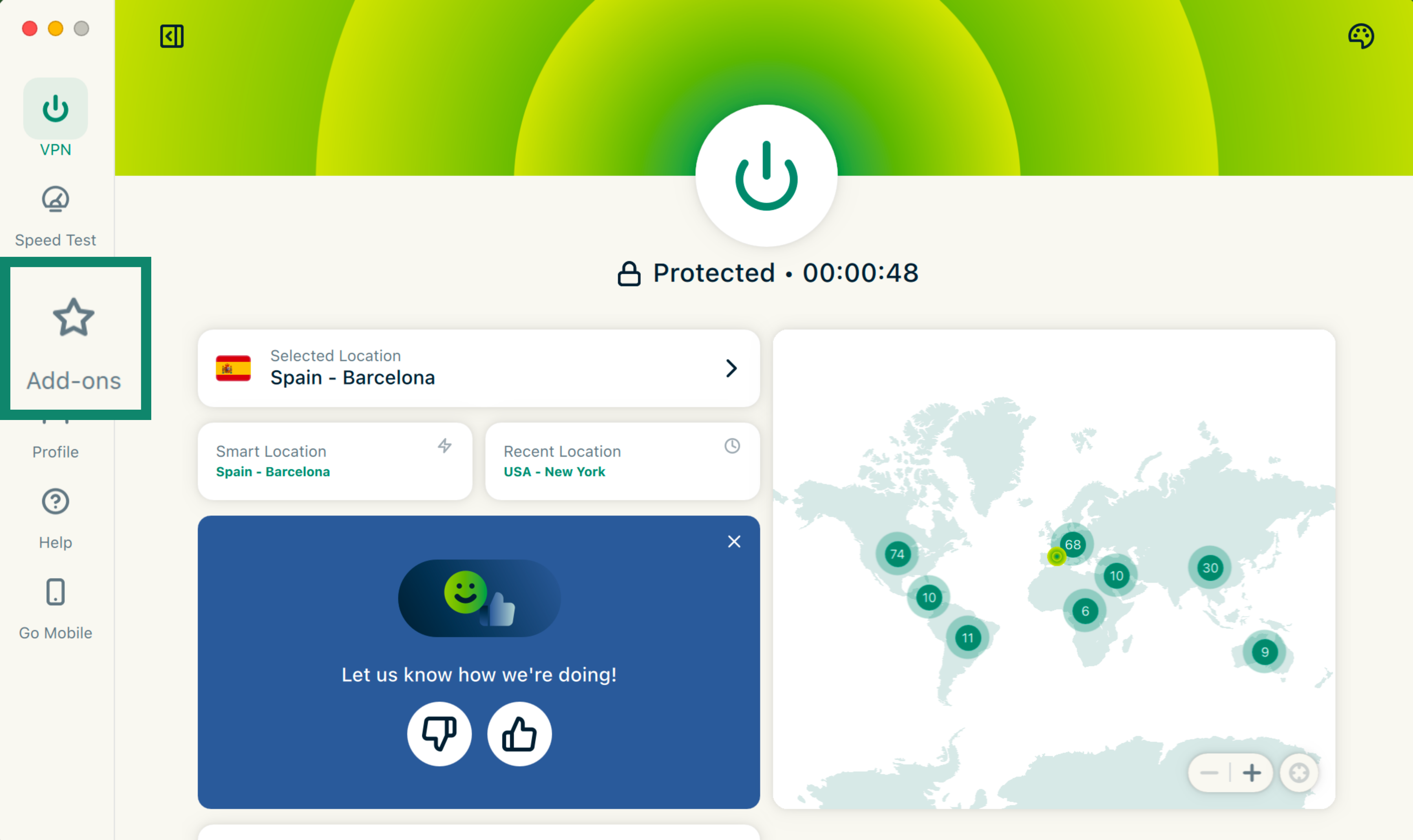The width and height of the screenshot is (1413, 840).
Task: Open the theme palette icon
Action: click(1360, 36)
